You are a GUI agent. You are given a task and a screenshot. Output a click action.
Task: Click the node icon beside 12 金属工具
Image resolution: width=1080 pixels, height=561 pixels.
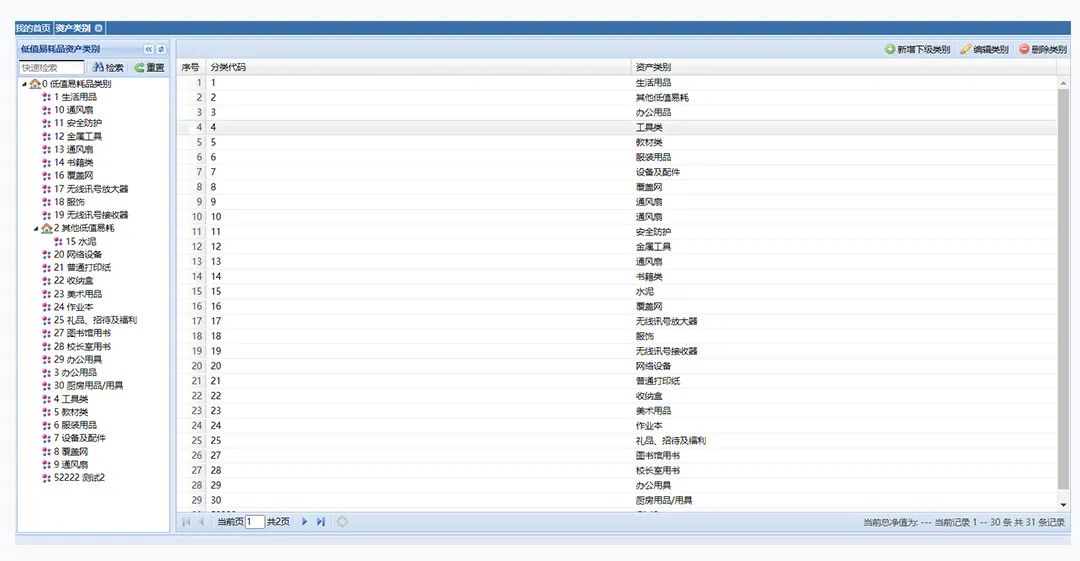click(x=47, y=136)
